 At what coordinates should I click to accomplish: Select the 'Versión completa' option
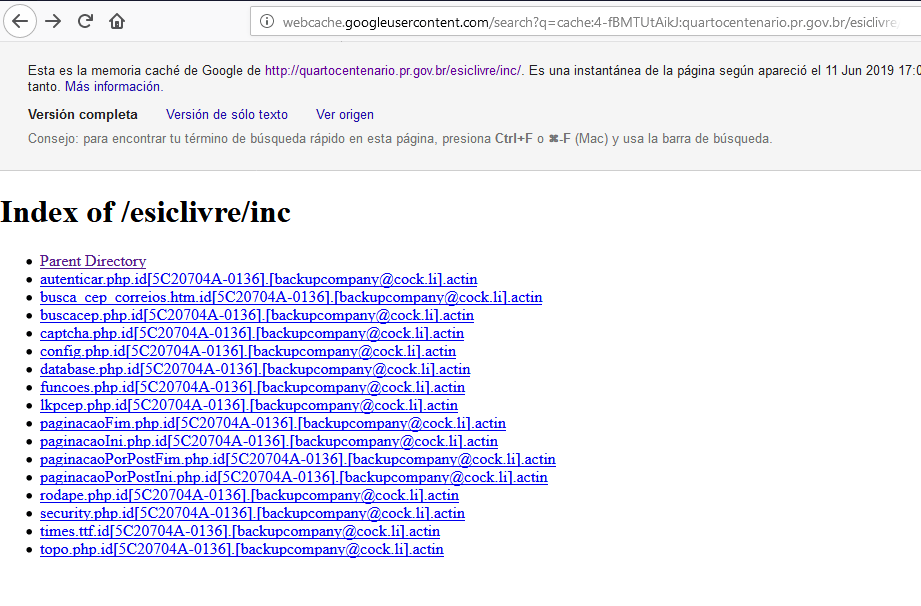click(83, 115)
